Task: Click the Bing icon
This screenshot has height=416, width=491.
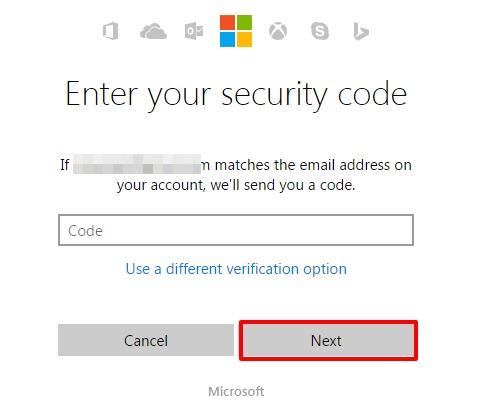Action: pos(361,32)
